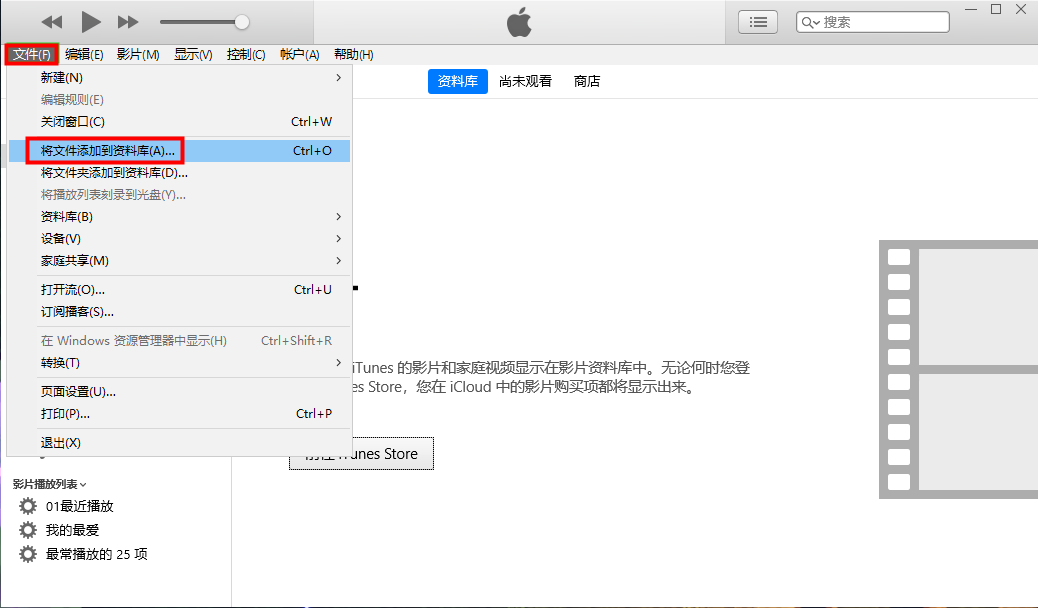Select 页面设置(U)... menu entry

click(179, 391)
